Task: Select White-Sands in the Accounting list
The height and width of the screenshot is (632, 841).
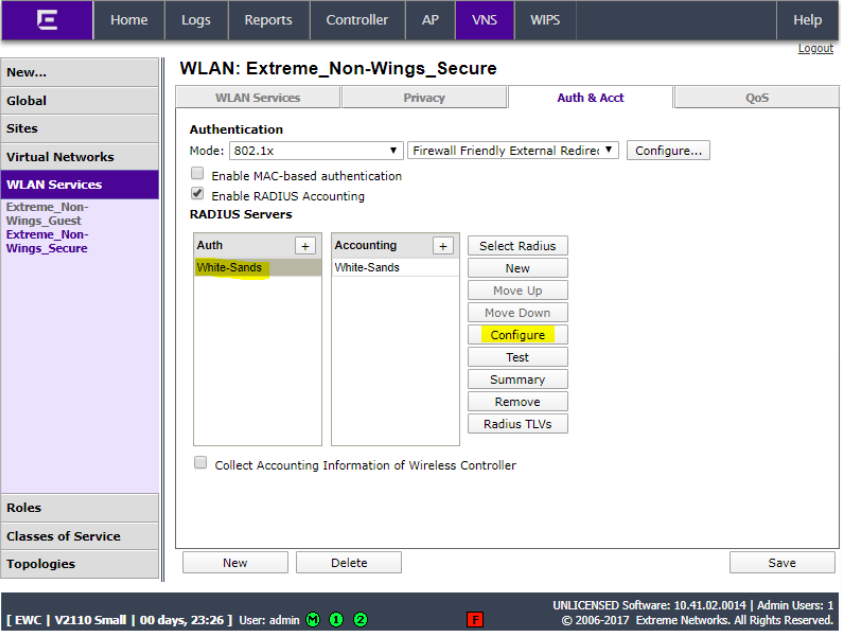Action: [x=395, y=267]
